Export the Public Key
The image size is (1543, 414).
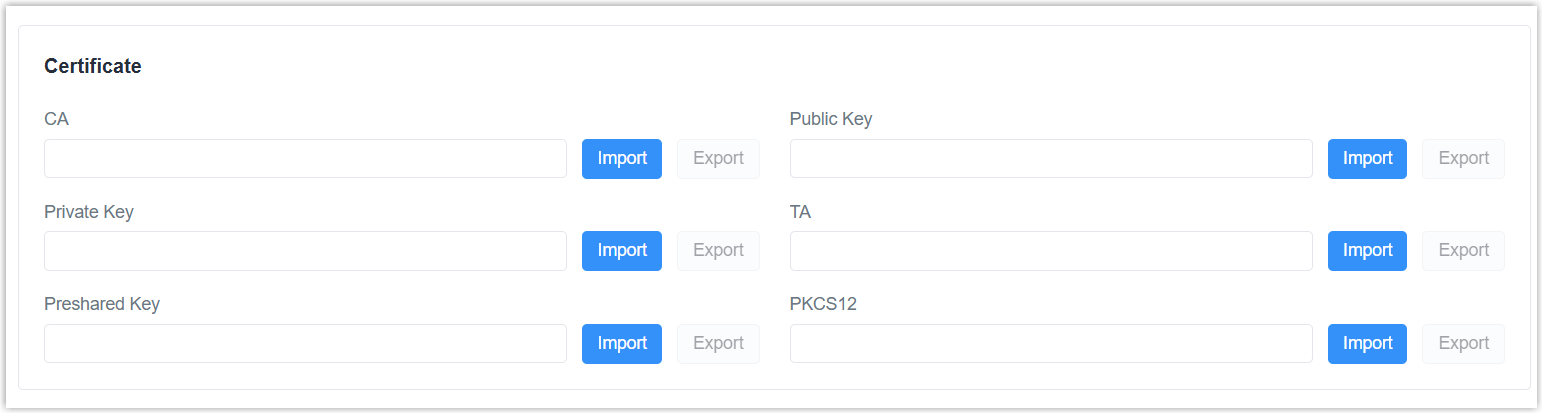coord(1463,159)
